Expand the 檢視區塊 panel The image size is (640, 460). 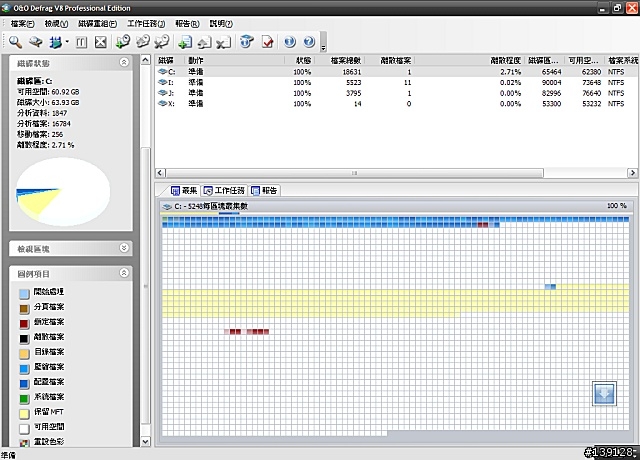(x=124, y=248)
